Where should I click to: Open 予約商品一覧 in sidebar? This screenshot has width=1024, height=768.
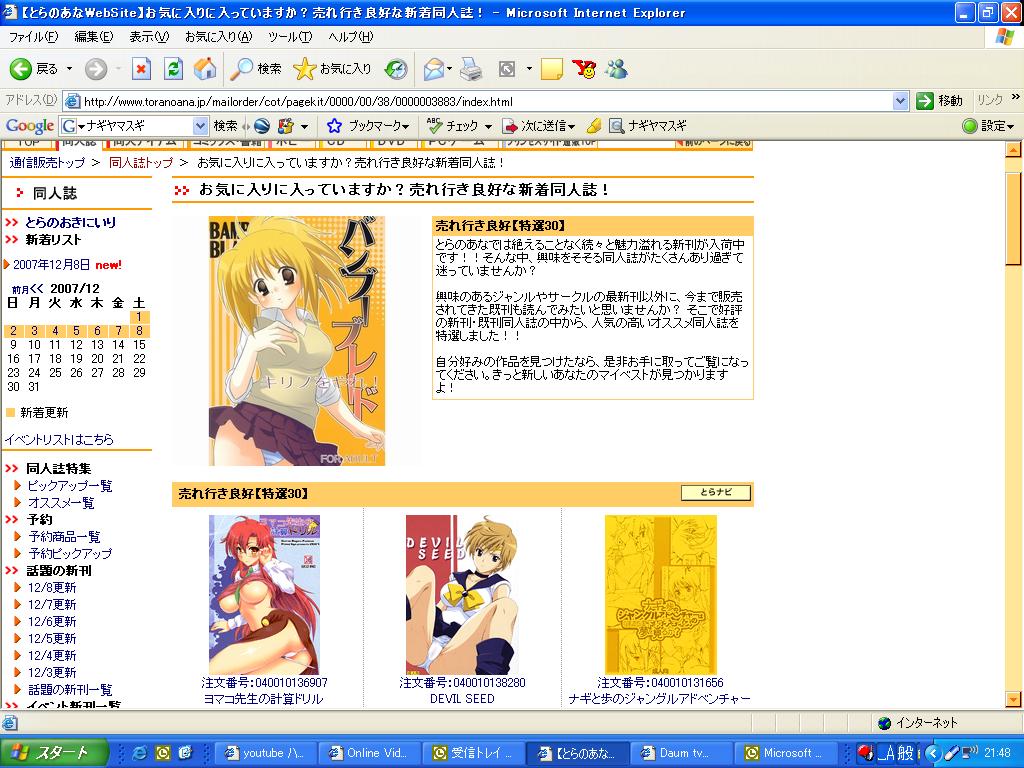pyautogui.click(x=65, y=537)
